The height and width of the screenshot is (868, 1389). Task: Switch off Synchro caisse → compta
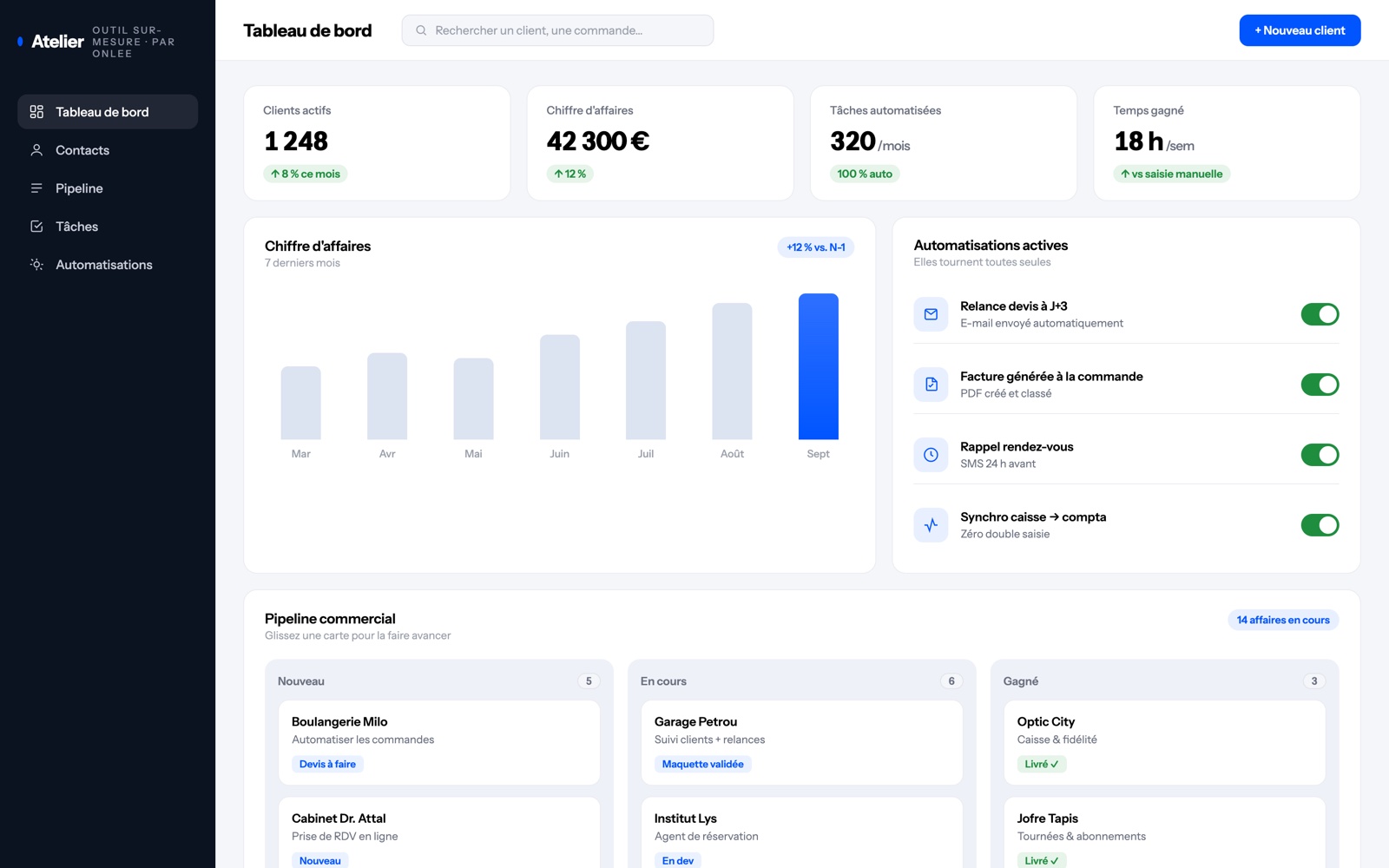1320,525
